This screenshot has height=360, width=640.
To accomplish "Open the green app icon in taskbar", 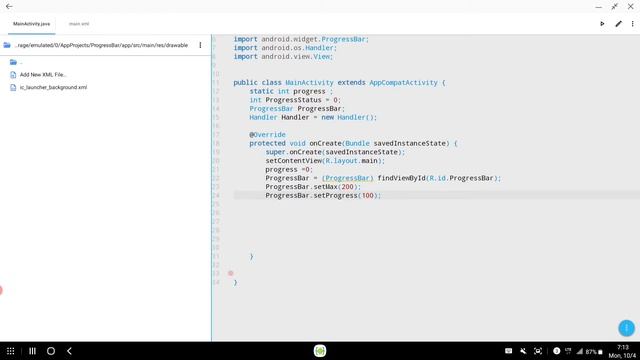I will click(320, 351).
